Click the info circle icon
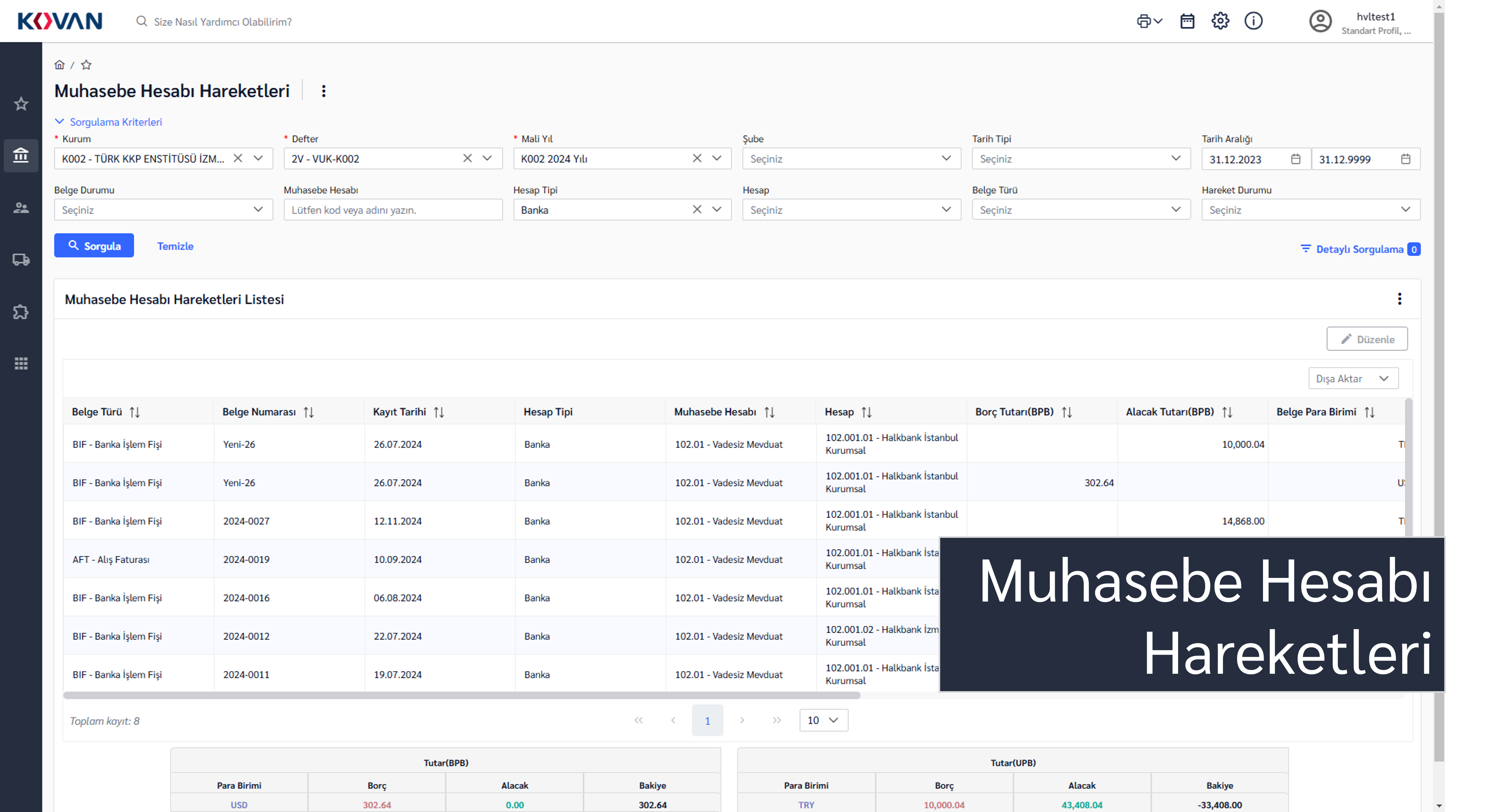1485x812 pixels. pos(1253,21)
